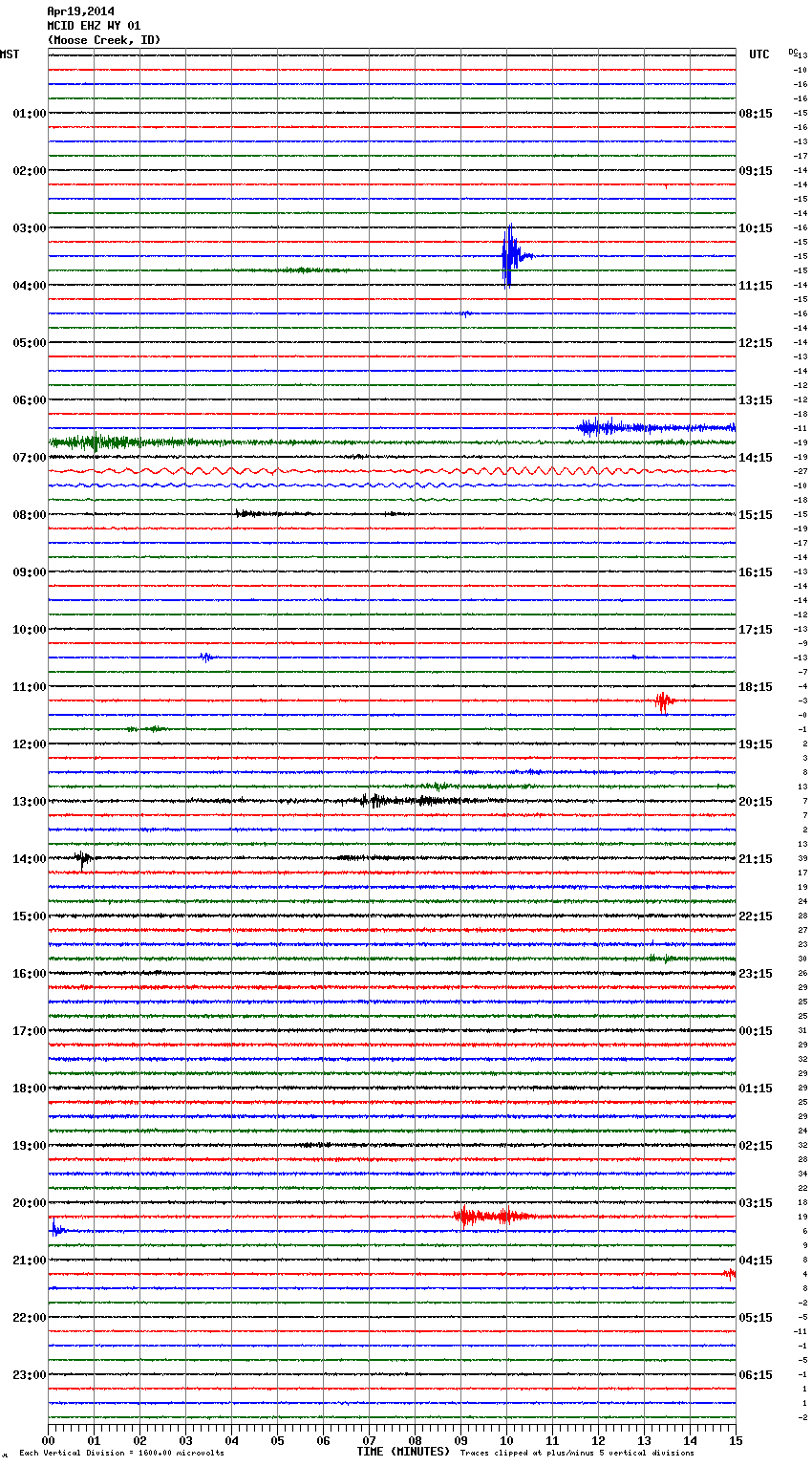The image size is (812, 1466).
Task: Click the 14:15 UTC time label
Action: 756,458
